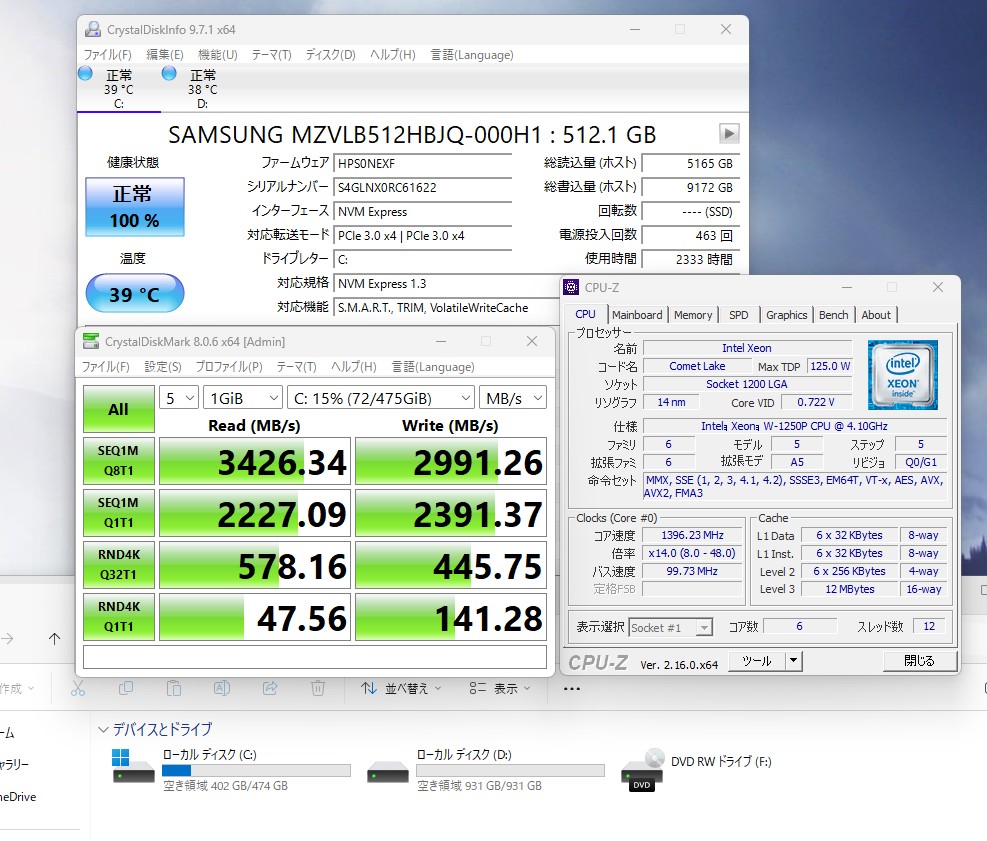Click the Cut scissors icon in Explorer toolbar
This screenshot has width=987, height=841.
(x=78, y=689)
